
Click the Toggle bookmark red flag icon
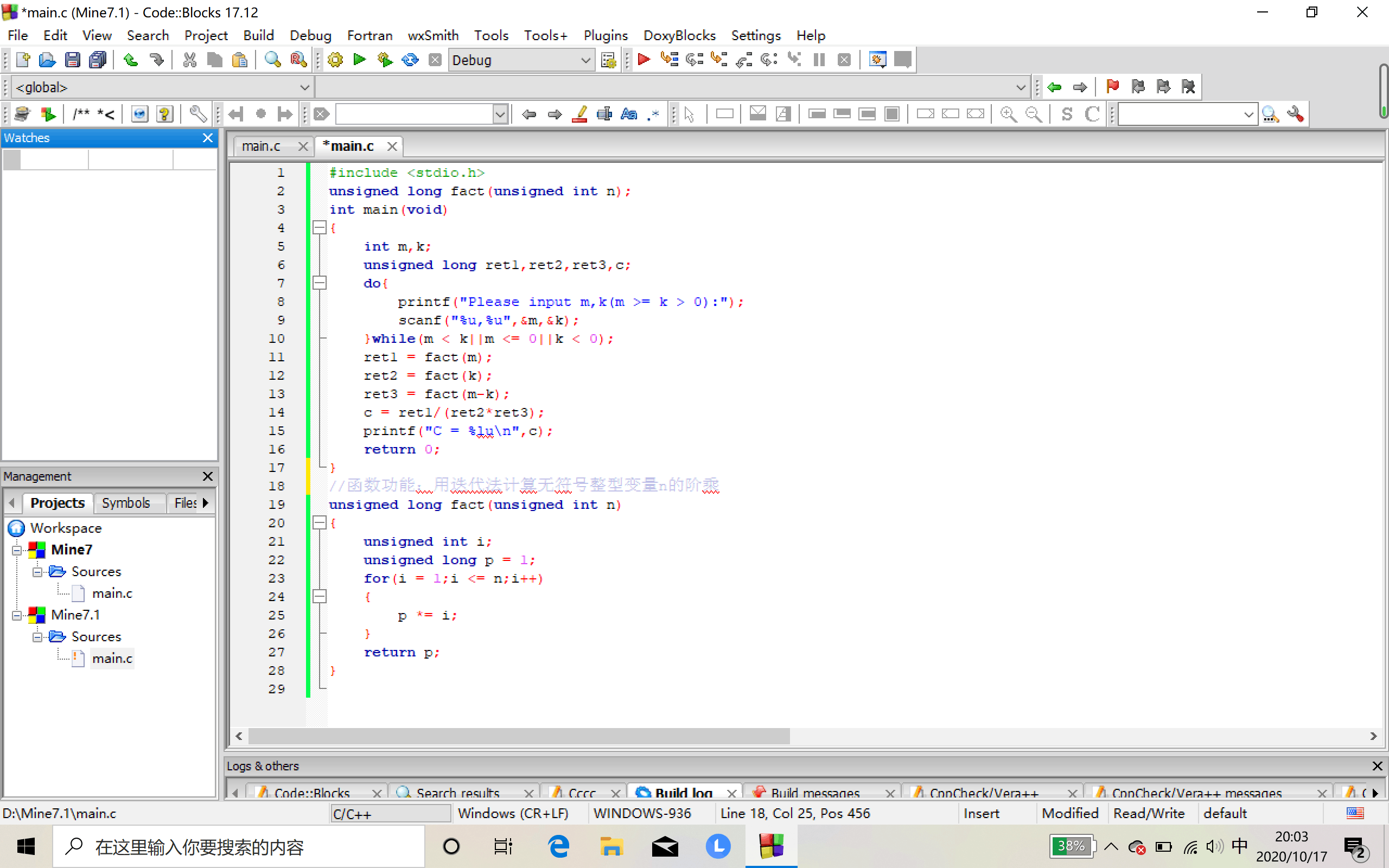point(1112,87)
